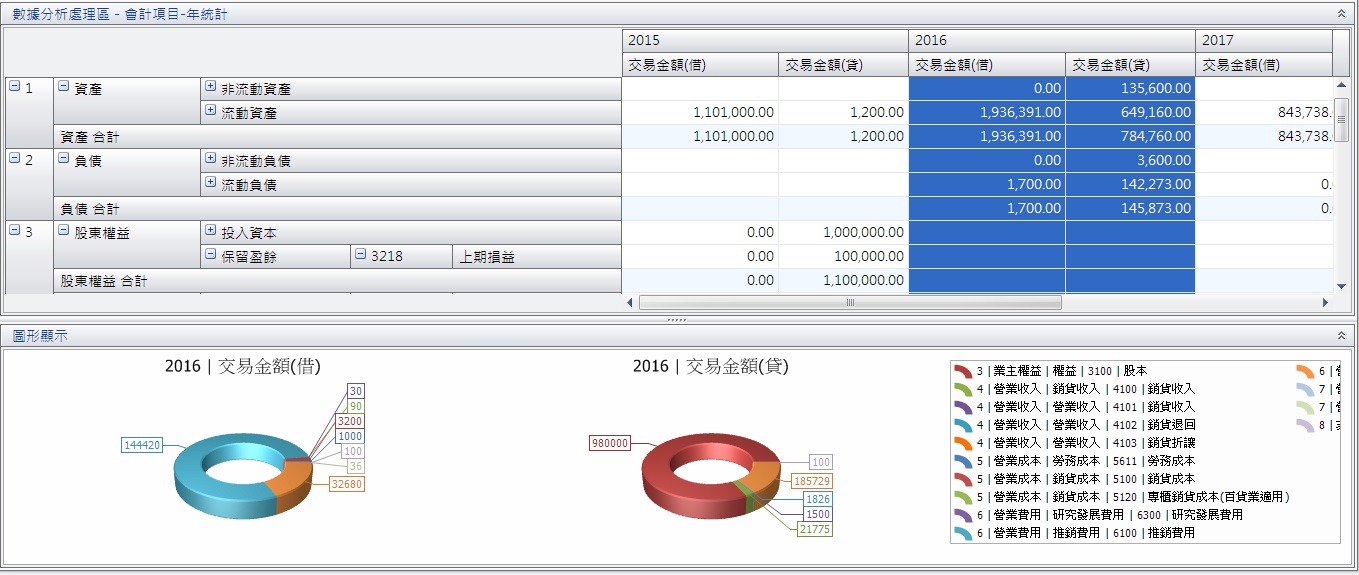Click the 21775 data label on credit chart
1359x575 pixels.
pos(815,529)
